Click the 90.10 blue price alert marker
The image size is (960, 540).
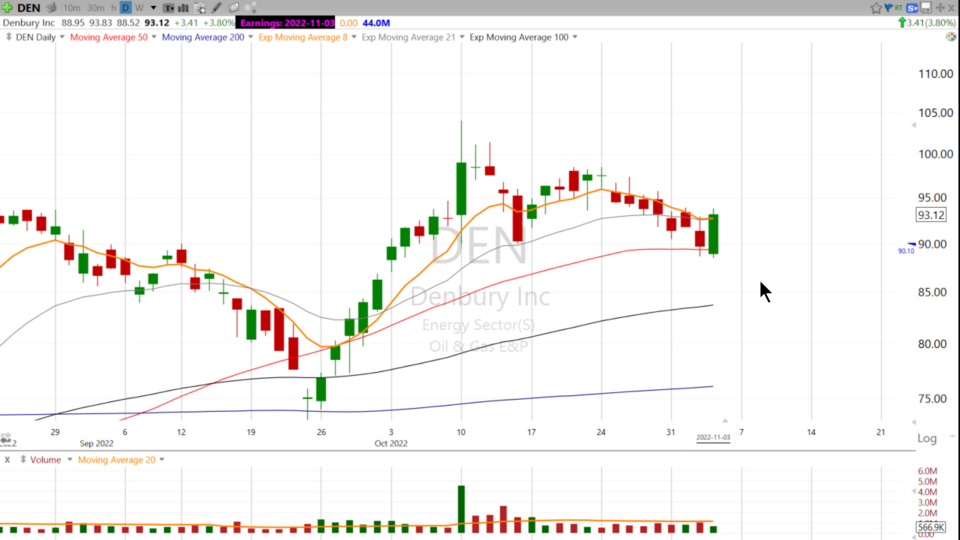[x=907, y=249]
